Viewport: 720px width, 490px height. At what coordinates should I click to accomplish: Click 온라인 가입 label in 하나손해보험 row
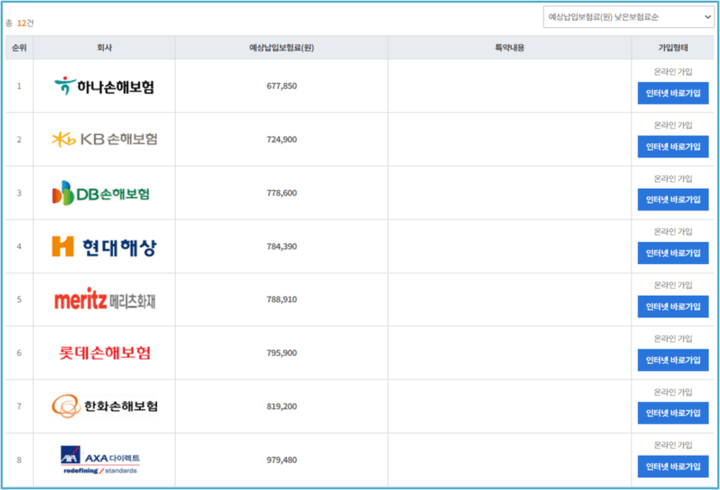(x=673, y=72)
